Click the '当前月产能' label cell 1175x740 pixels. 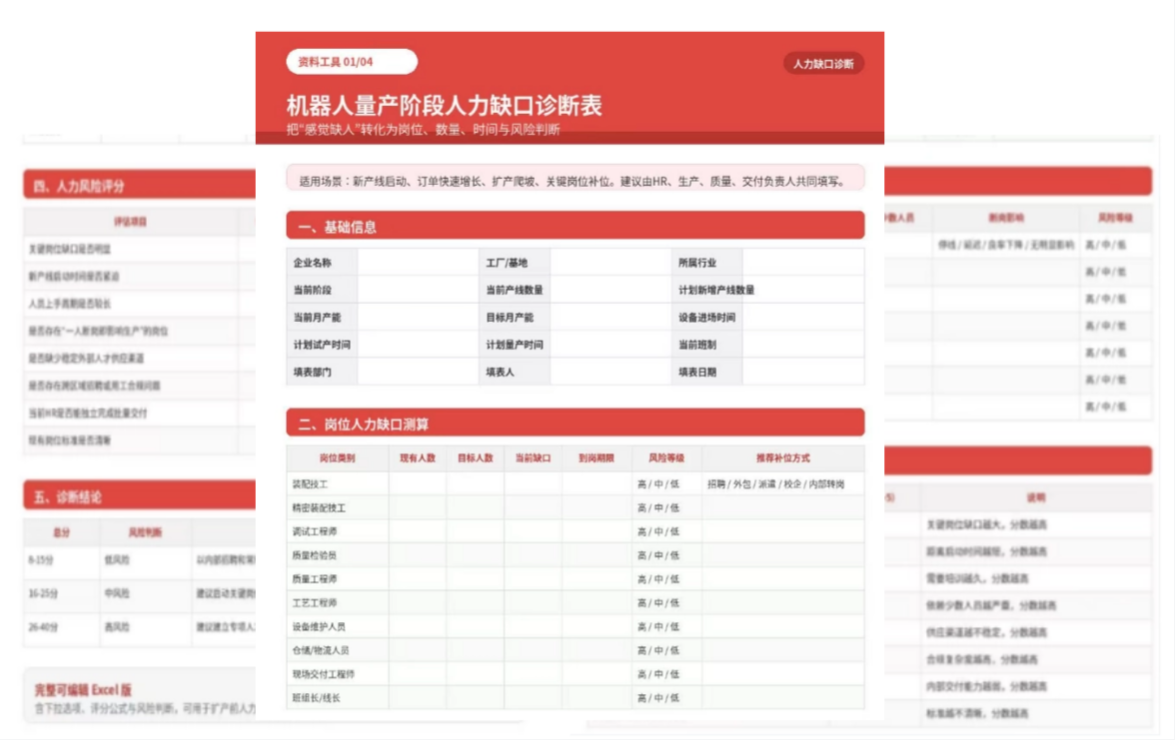[322, 317]
